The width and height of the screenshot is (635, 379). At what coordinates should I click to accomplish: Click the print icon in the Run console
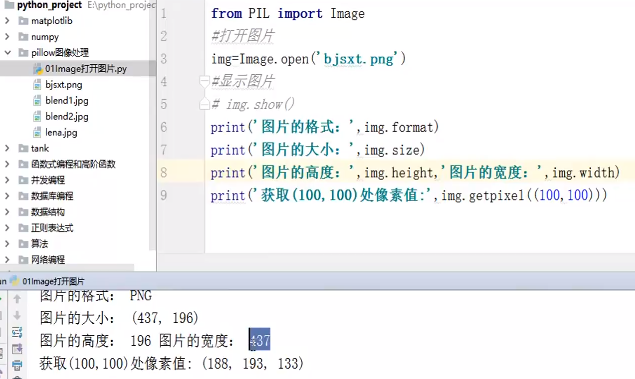pyautogui.click(x=17, y=366)
